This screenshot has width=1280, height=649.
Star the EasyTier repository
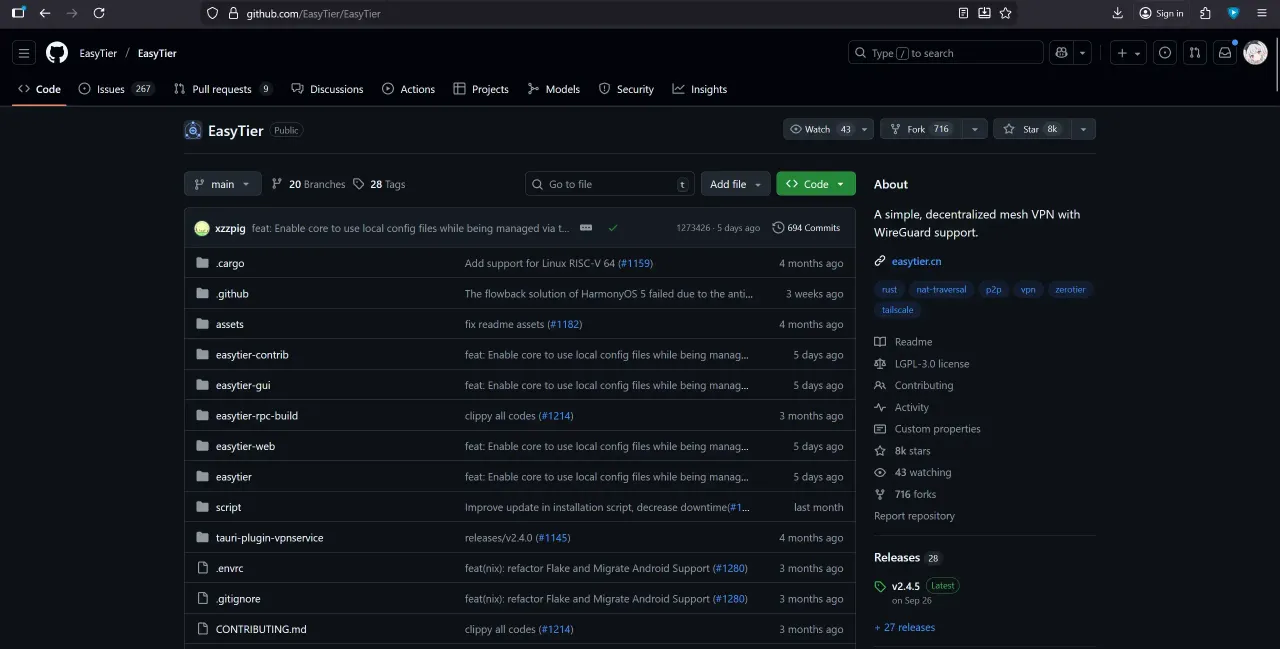(x=1031, y=129)
